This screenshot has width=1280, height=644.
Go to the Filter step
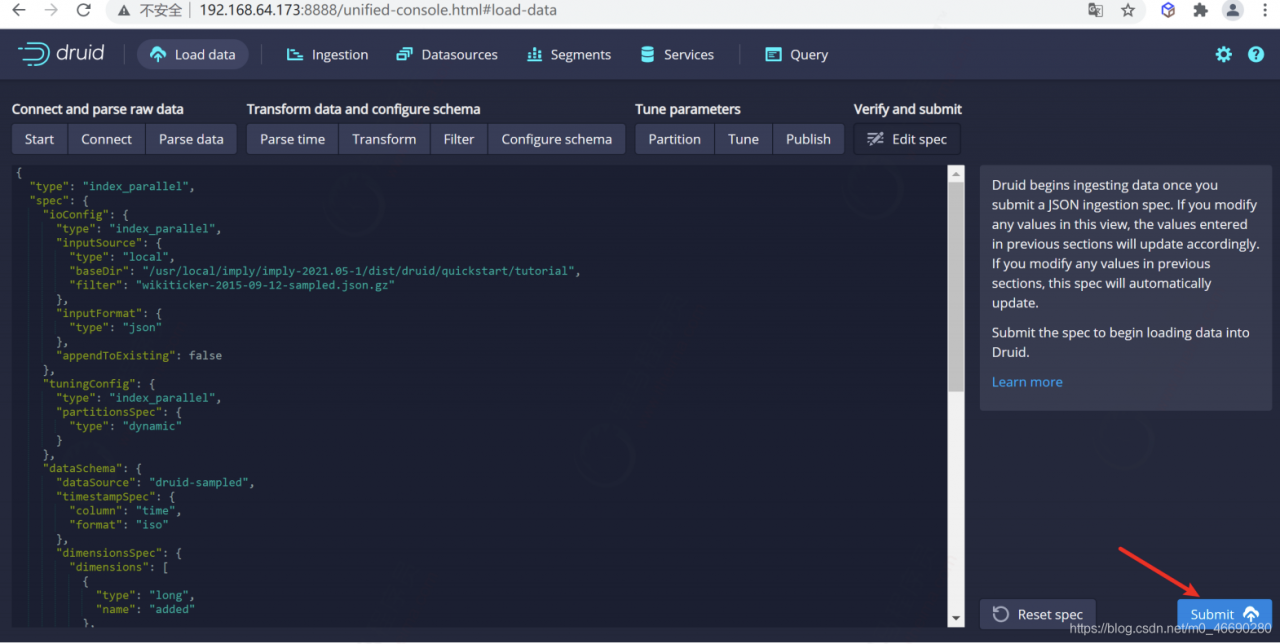(x=459, y=139)
